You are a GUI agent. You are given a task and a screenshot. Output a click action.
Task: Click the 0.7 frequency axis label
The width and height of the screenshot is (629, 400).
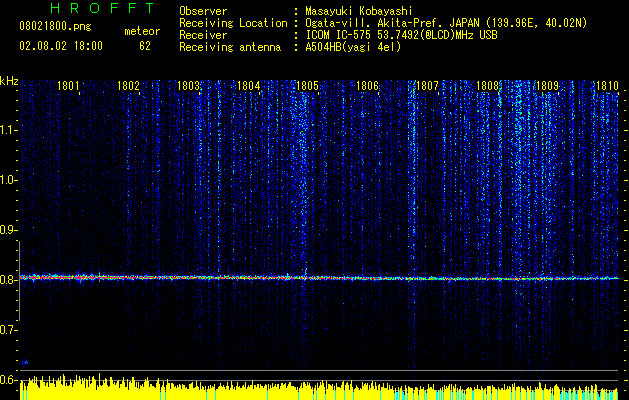point(9,329)
